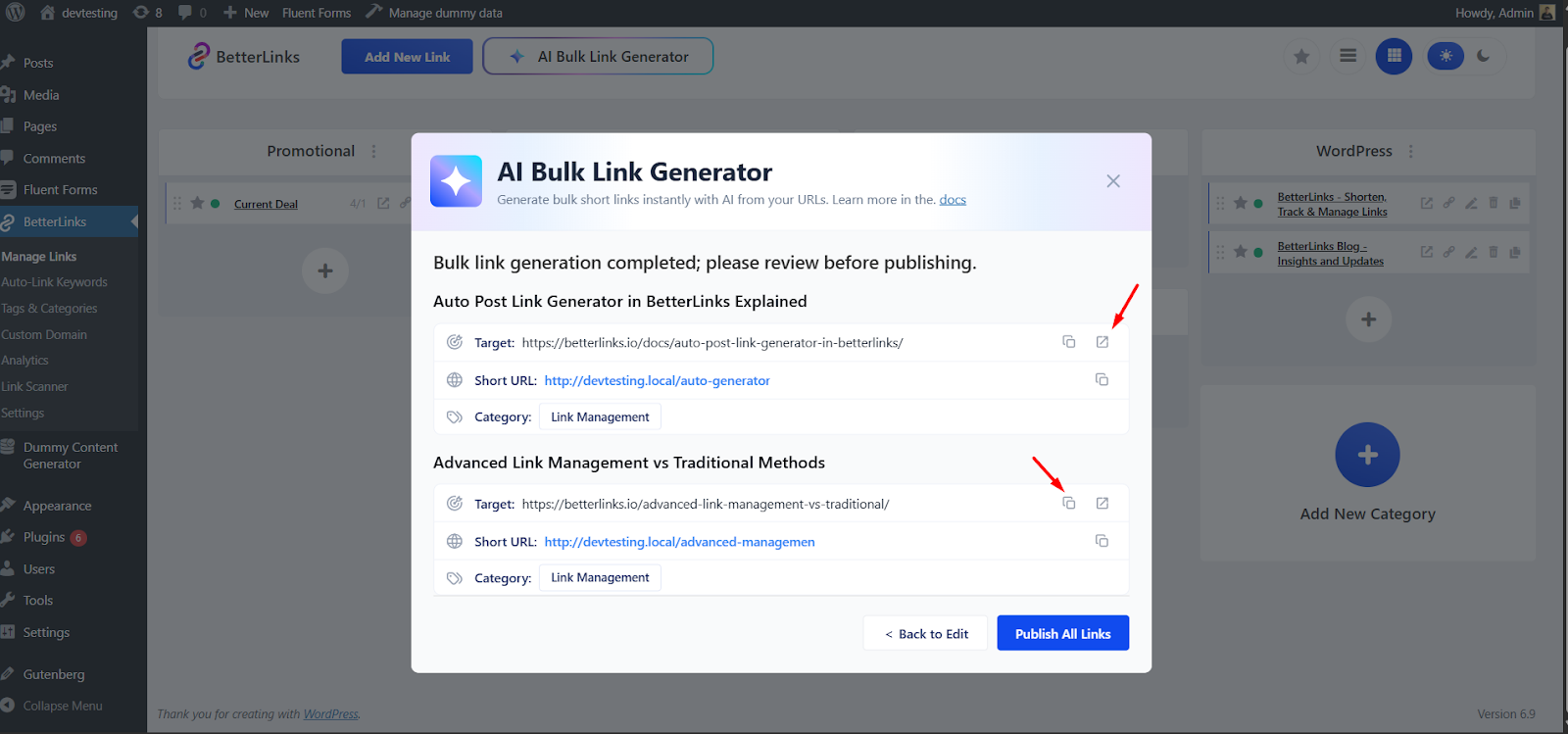Screen dimensions: 1568x734
Task: Open New content menu in admin bar
Action: [245, 13]
